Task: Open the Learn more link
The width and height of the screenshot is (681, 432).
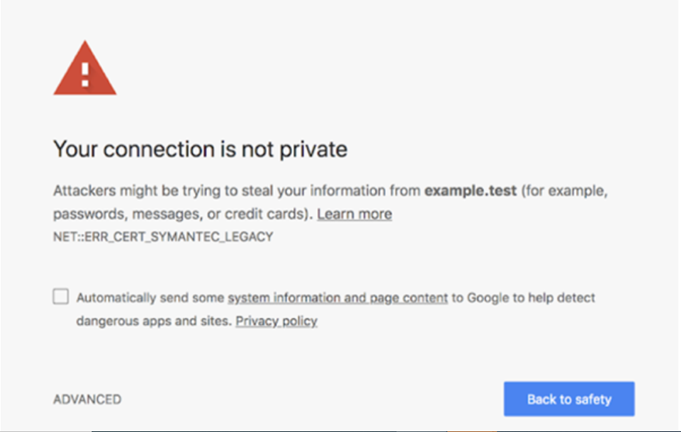Action: click(354, 214)
